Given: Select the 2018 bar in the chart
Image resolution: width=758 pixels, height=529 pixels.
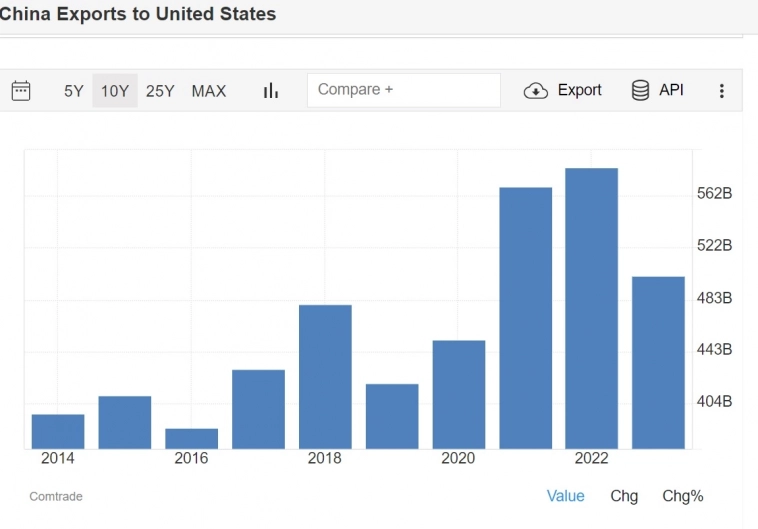Looking at the screenshot, I should click(x=325, y=376).
